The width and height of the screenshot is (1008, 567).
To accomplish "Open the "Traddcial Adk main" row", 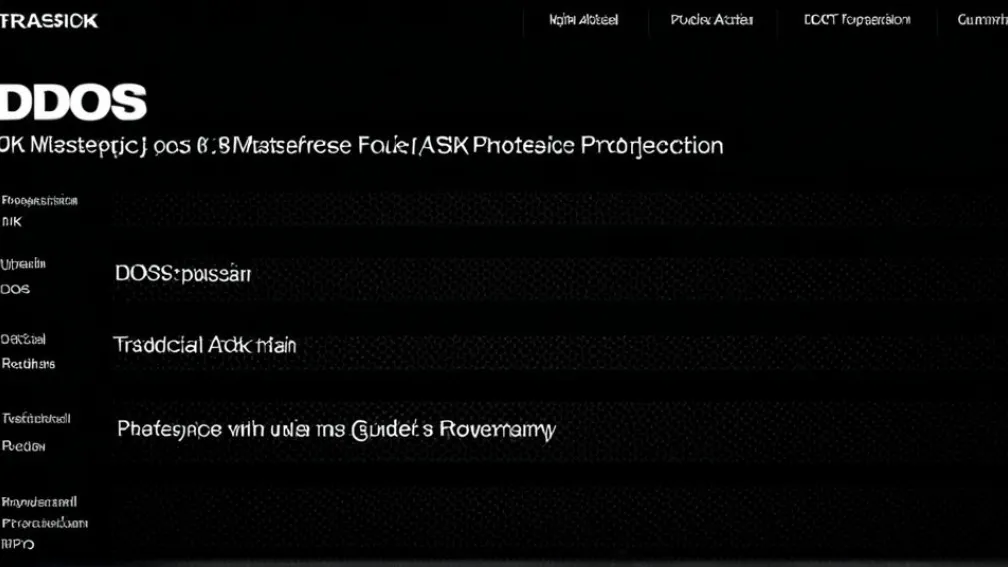I will coord(205,346).
